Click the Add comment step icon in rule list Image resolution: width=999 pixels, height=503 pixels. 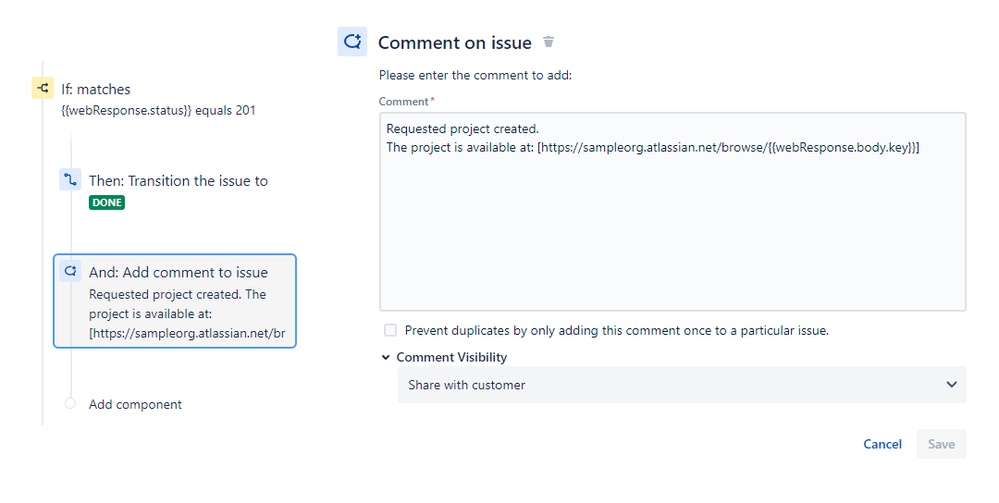pyautogui.click(x=69, y=272)
